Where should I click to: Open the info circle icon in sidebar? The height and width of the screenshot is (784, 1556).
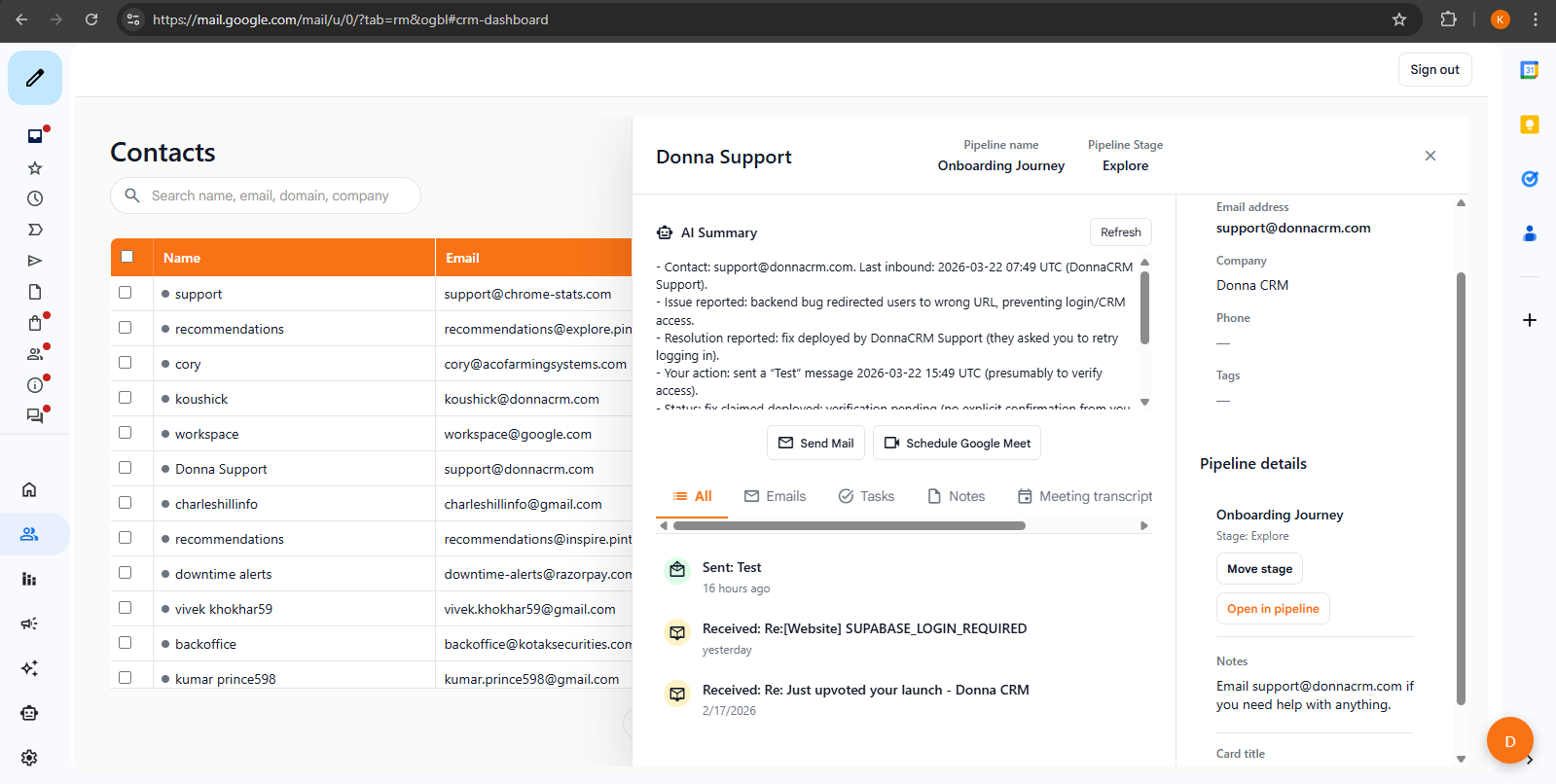pos(35,385)
